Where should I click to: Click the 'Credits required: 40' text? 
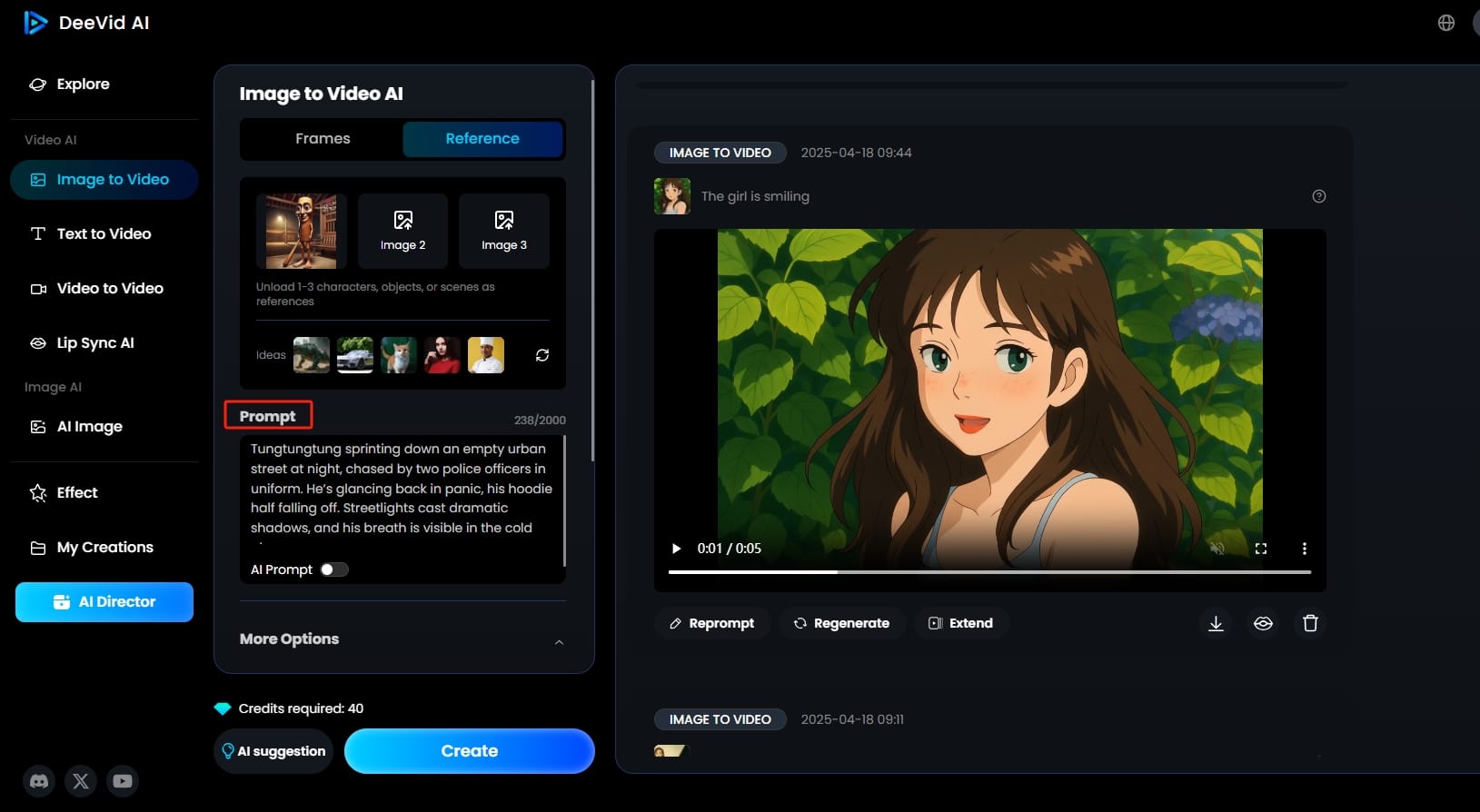301,708
